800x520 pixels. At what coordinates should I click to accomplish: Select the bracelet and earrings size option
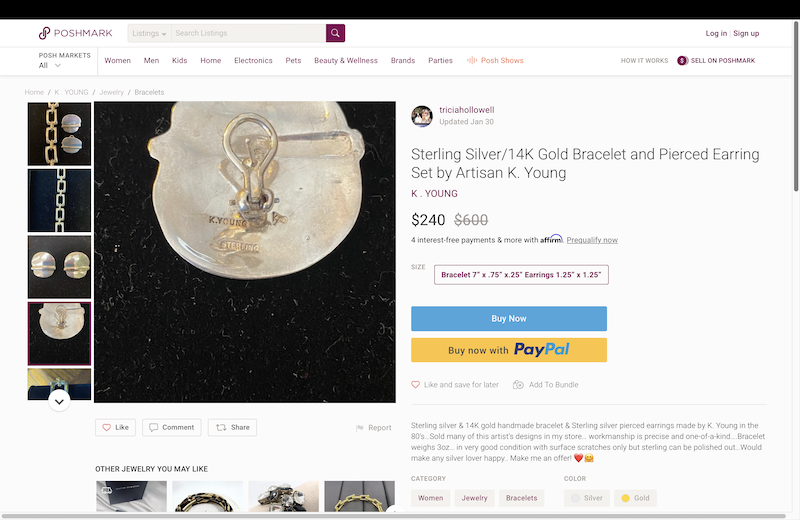point(521,274)
